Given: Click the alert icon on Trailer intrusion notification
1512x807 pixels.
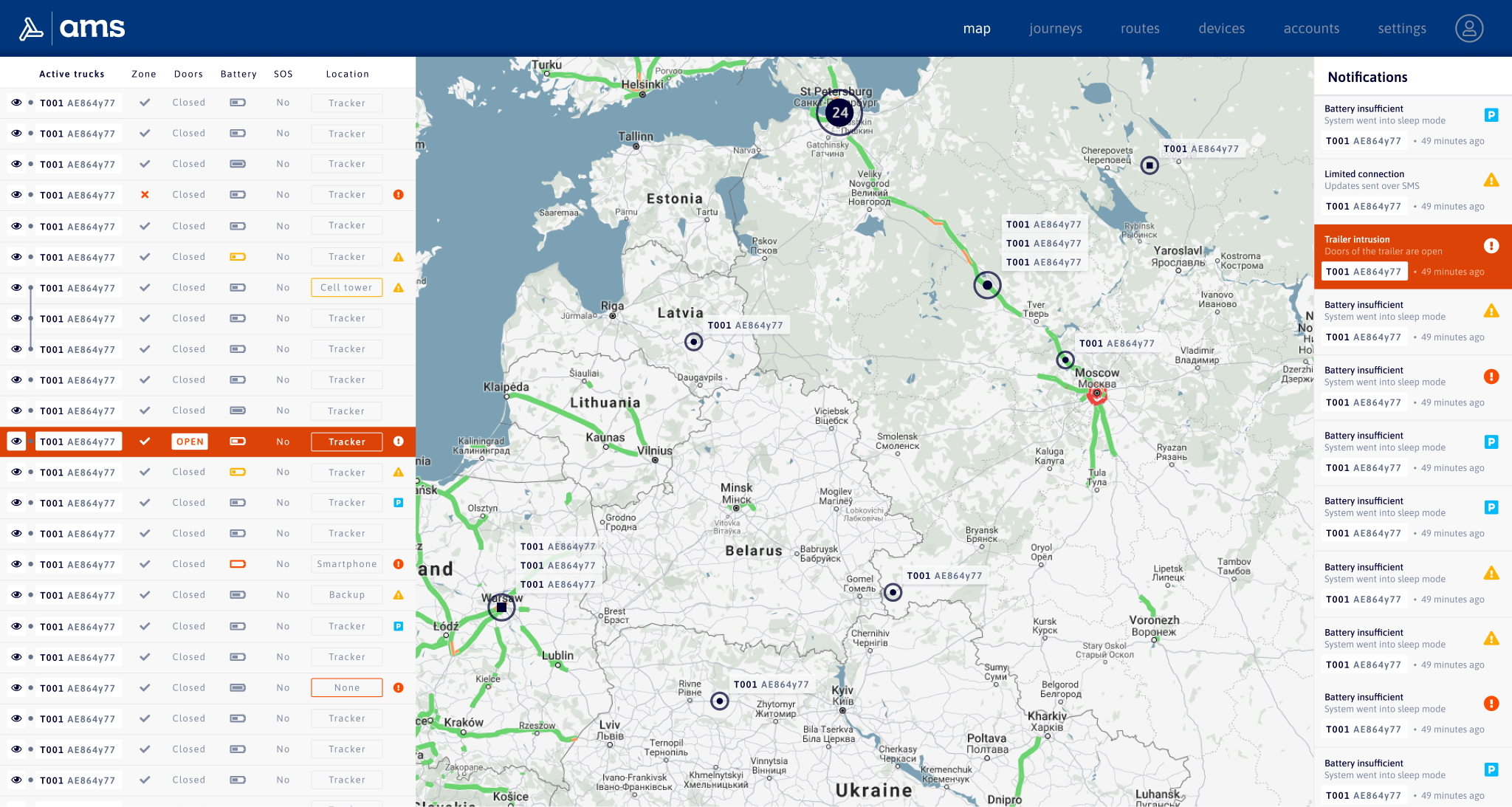Looking at the screenshot, I should point(1491,246).
